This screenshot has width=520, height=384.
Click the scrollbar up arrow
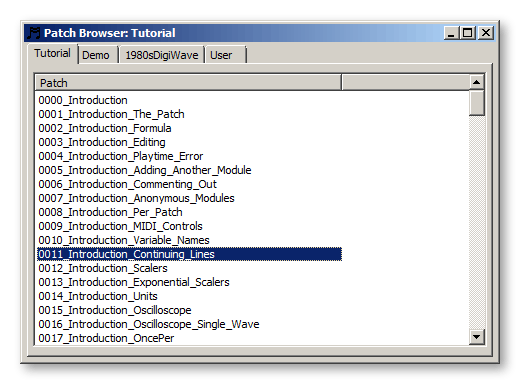[477, 82]
